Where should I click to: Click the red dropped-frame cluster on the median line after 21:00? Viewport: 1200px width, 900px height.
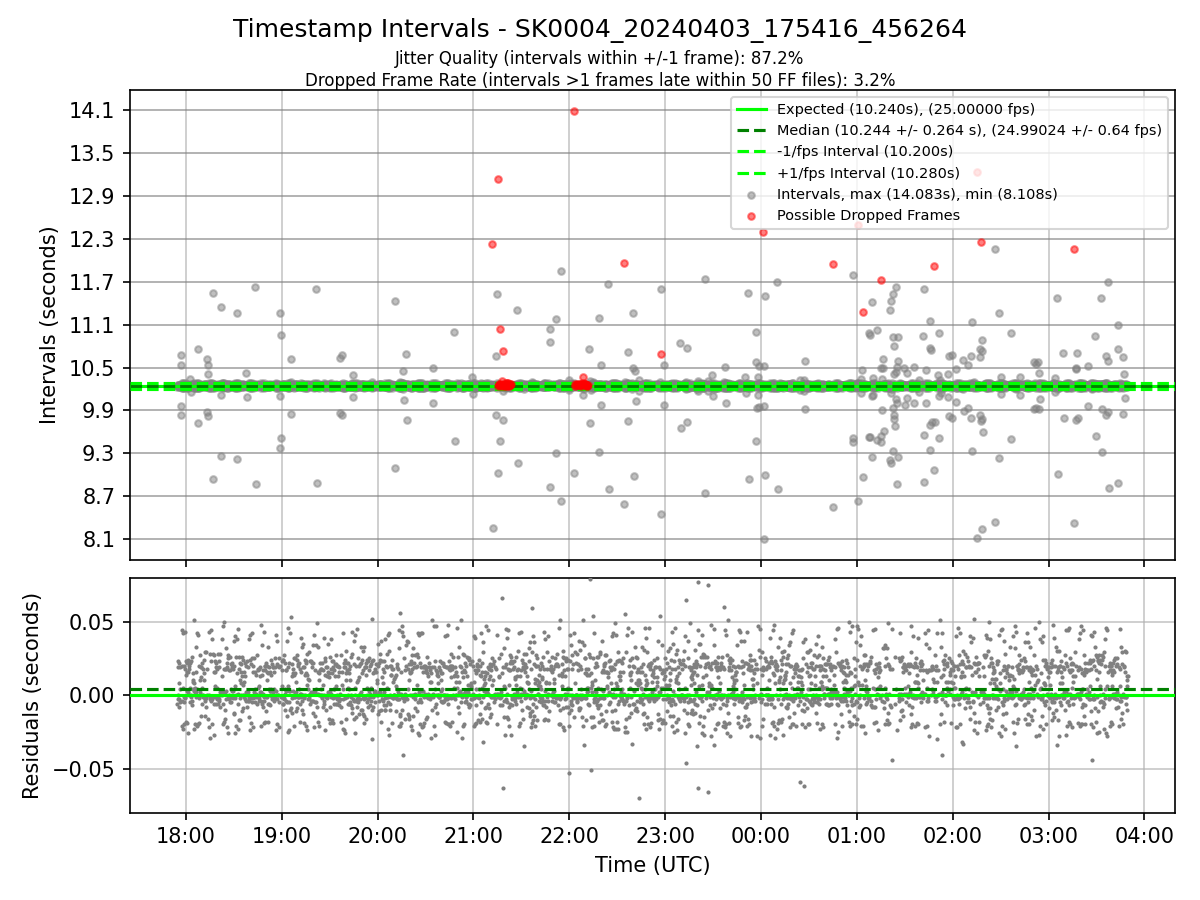point(505,385)
